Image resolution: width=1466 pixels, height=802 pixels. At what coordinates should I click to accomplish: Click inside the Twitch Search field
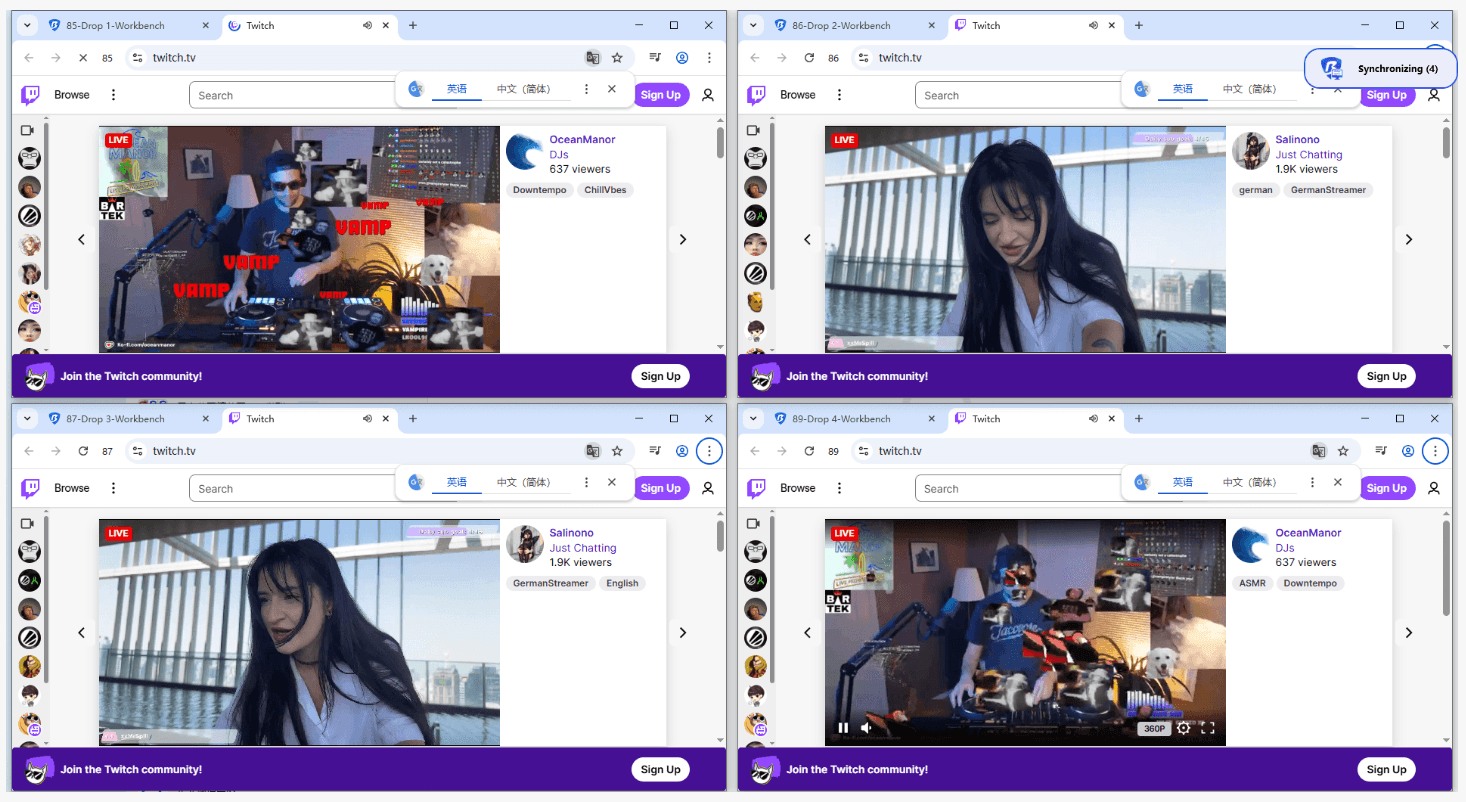click(x=290, y=94)
